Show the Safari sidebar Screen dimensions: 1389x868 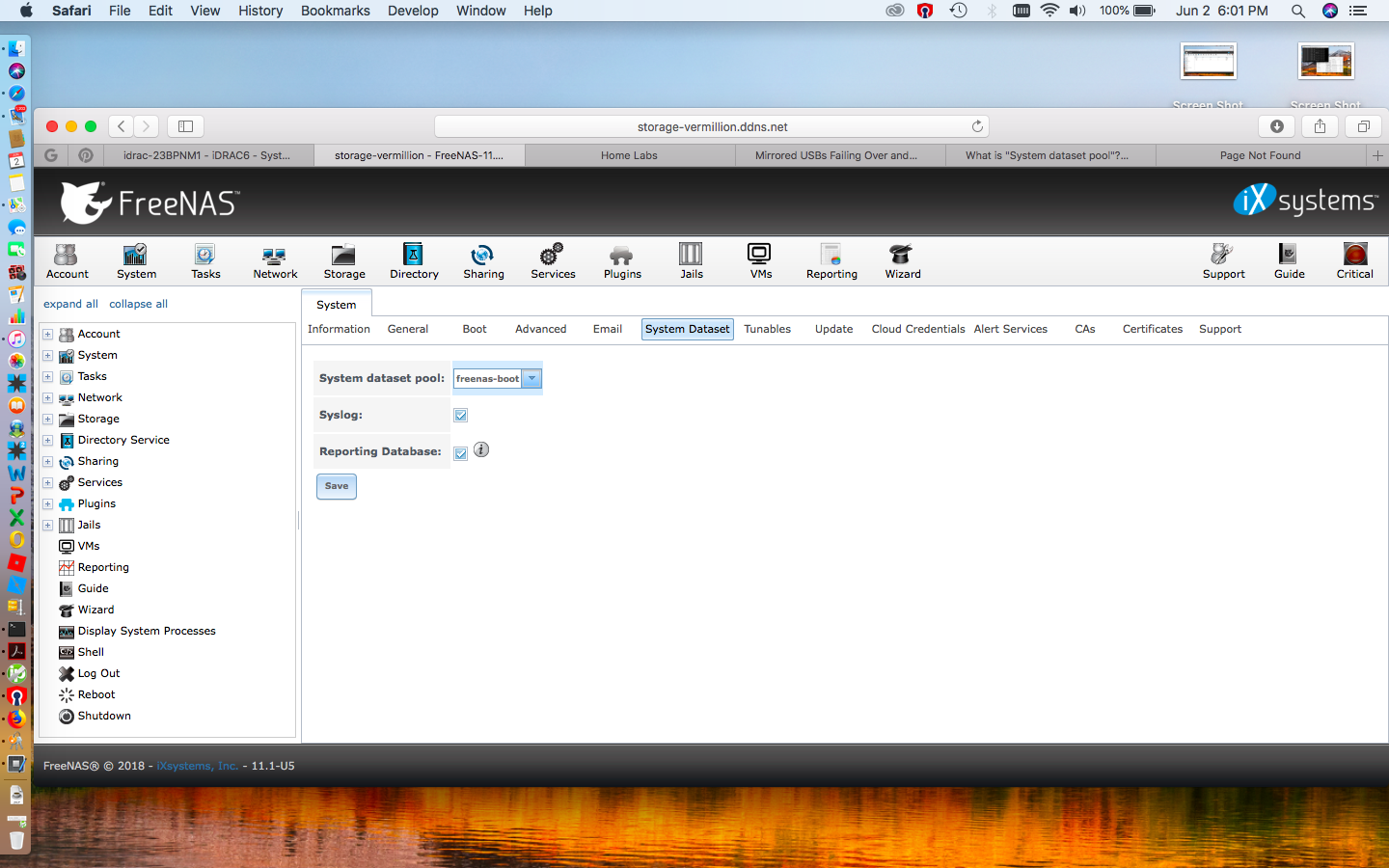[x=185, y=126]
